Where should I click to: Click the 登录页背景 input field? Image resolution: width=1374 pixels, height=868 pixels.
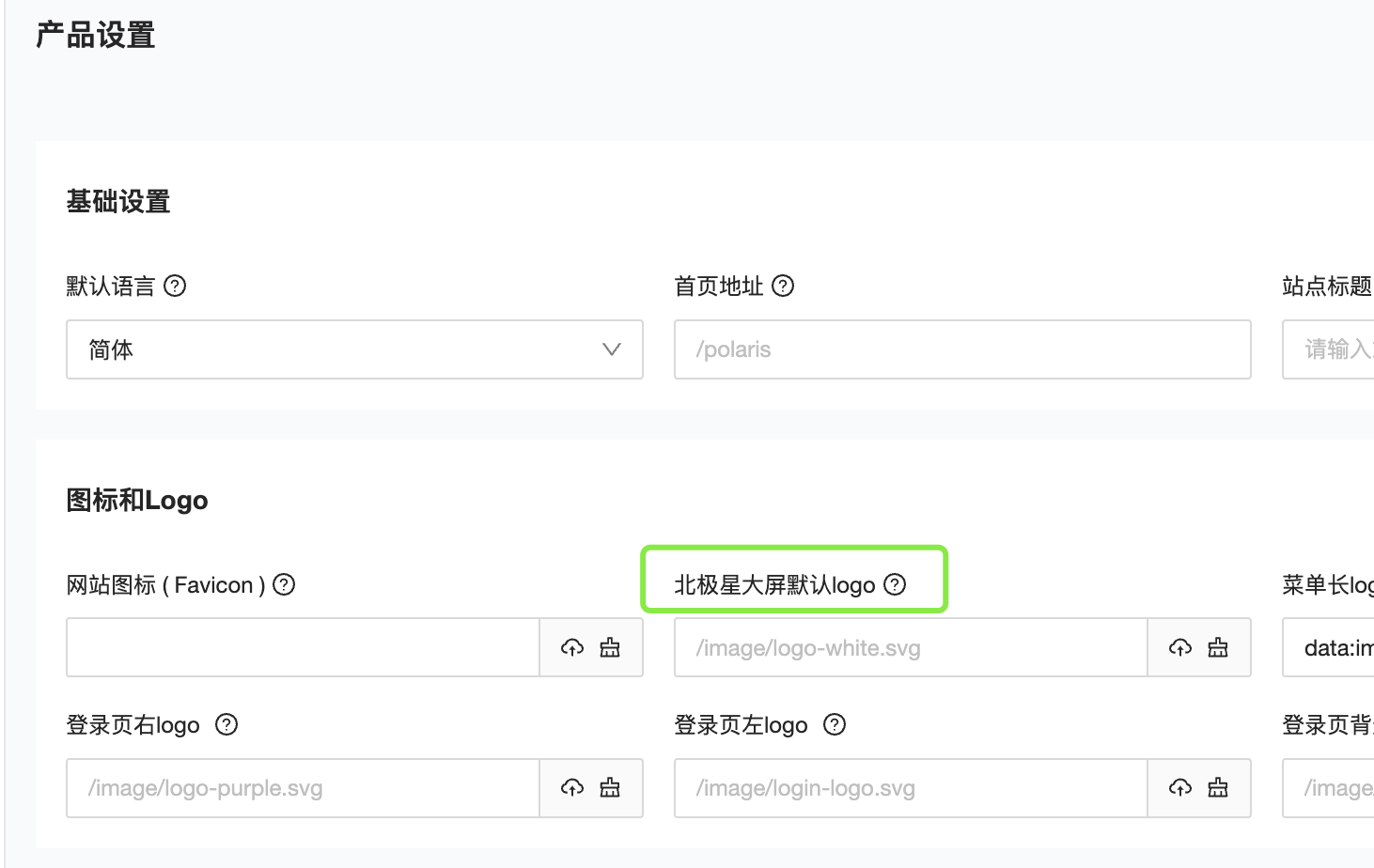tap(1328, 787)
